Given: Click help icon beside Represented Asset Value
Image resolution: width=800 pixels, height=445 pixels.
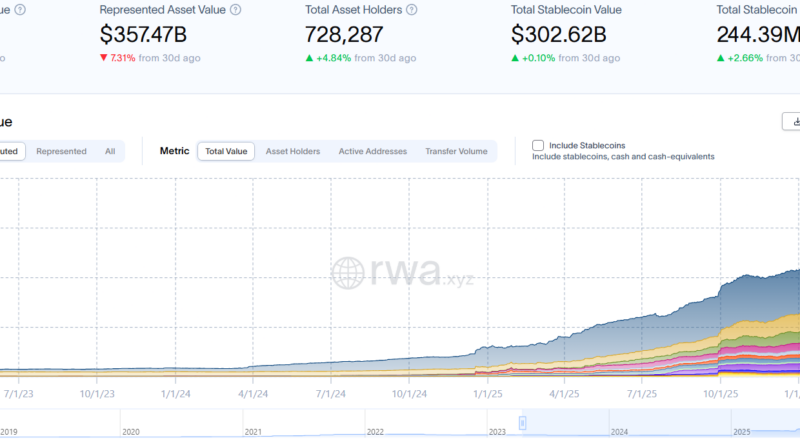Looking at the screenshot, I should [235, 9].
